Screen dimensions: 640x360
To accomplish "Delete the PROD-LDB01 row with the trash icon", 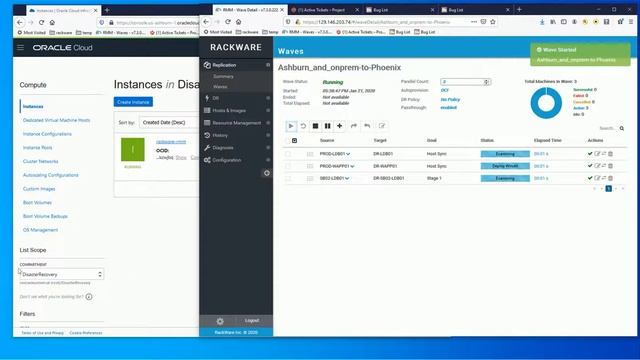I will coord(611,153).
